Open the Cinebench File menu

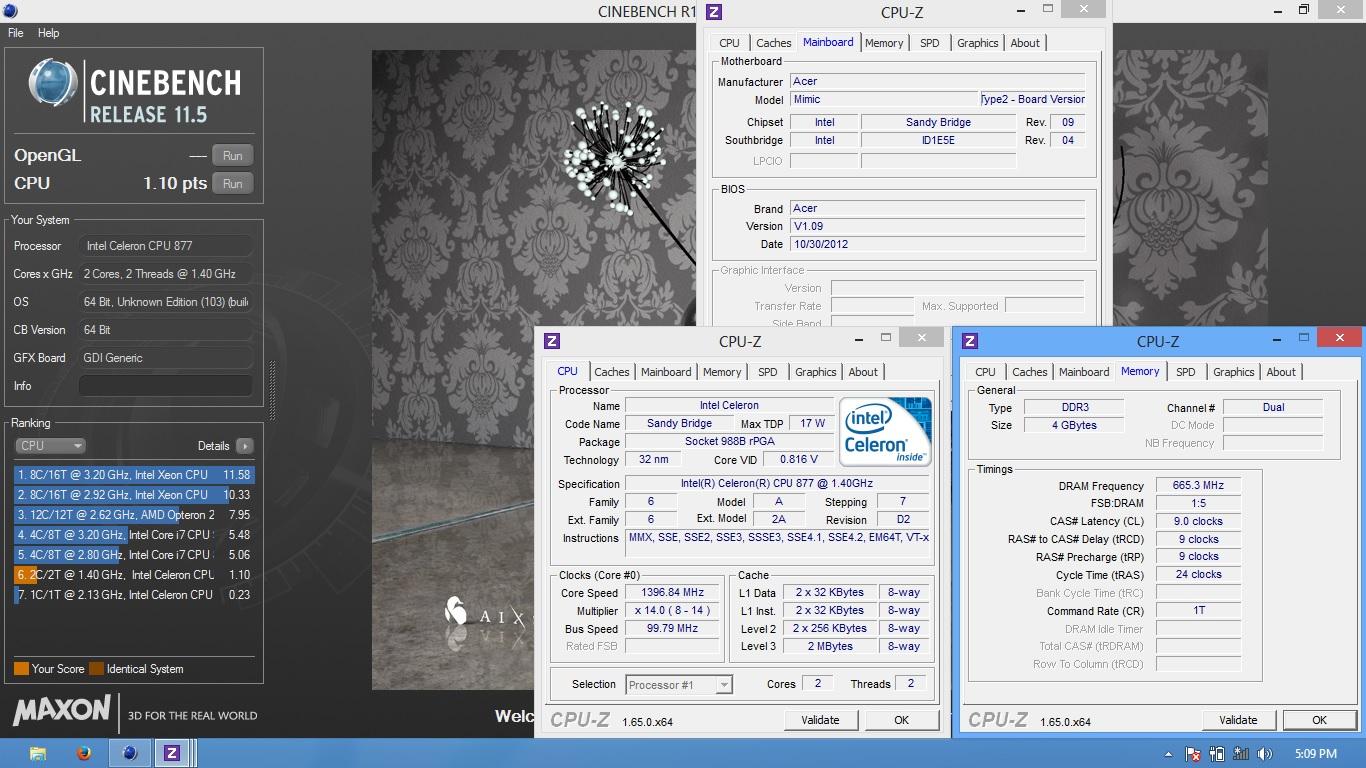pyautogui.click(x=16, y=33)
